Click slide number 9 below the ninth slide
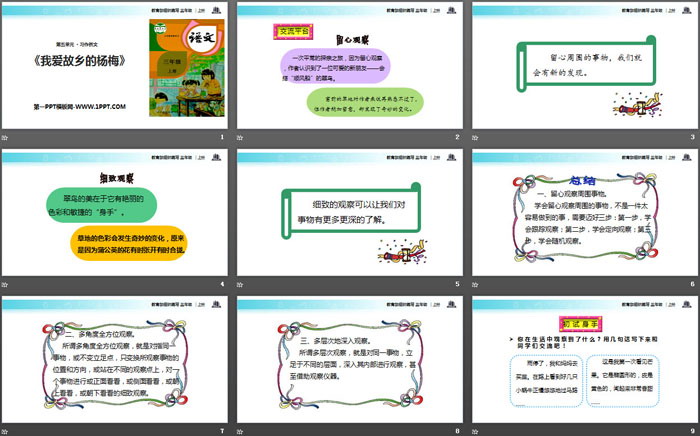This screenshot has width=700, height=436. (x=692, y=431)
